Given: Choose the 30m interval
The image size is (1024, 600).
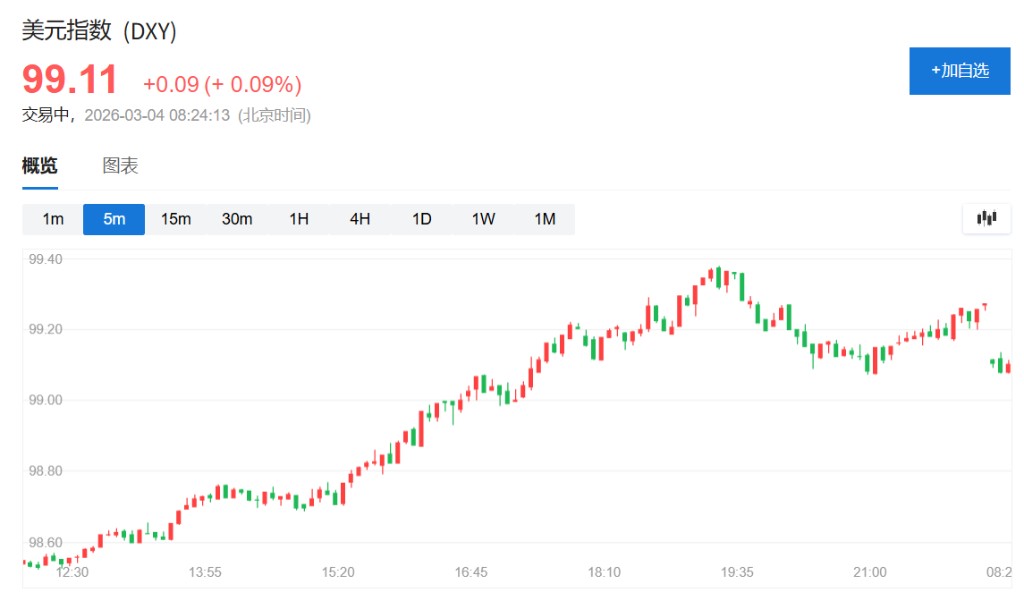Looking at the screenshot, I should [237, 219].
